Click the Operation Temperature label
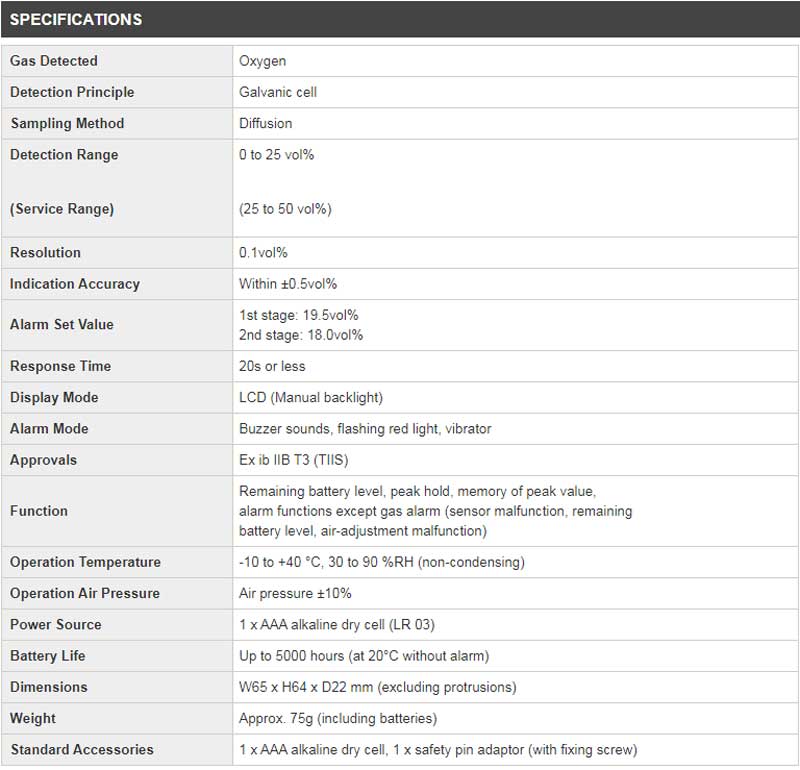 pos(85,562)
